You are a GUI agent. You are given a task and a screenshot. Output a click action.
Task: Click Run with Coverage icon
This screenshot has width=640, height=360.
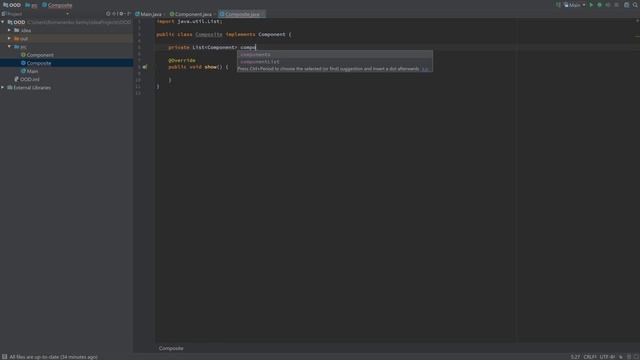coord(608,5)
